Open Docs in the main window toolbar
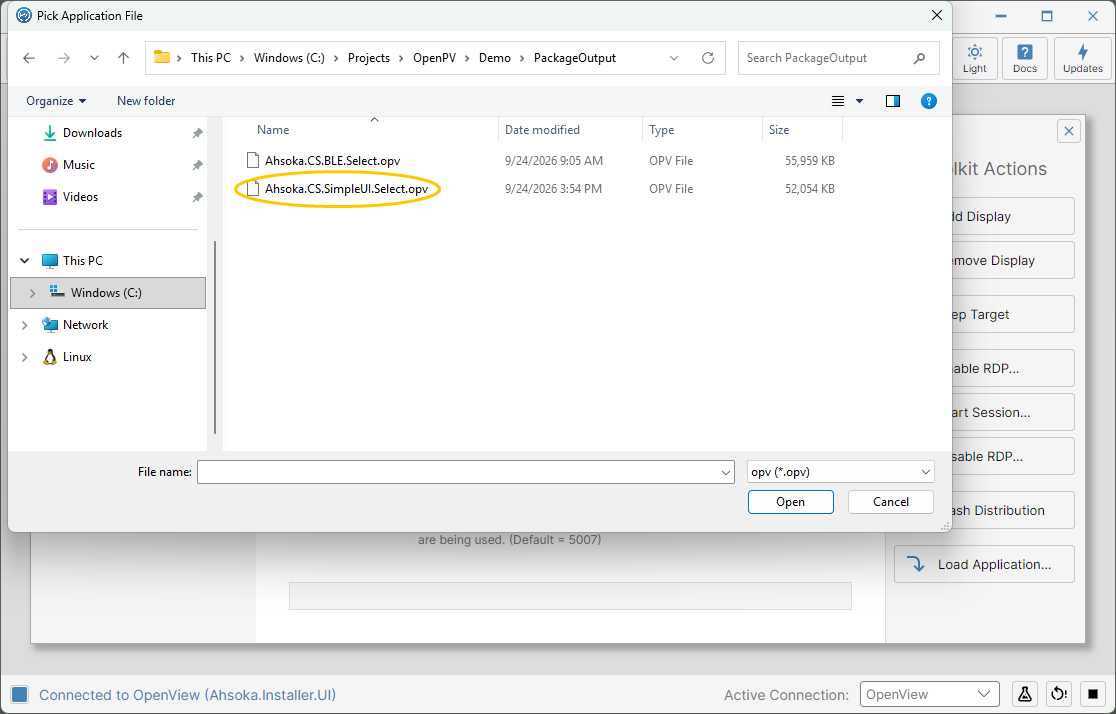 pos(1025,58)
